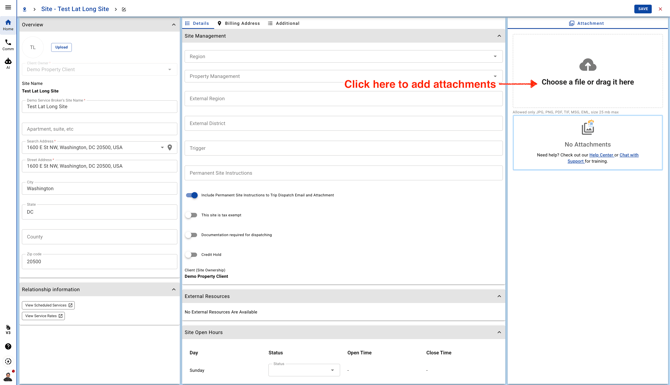The height and width of the screenshot is (385, 670).
Task: Click the County field
Action: (100, 237)
